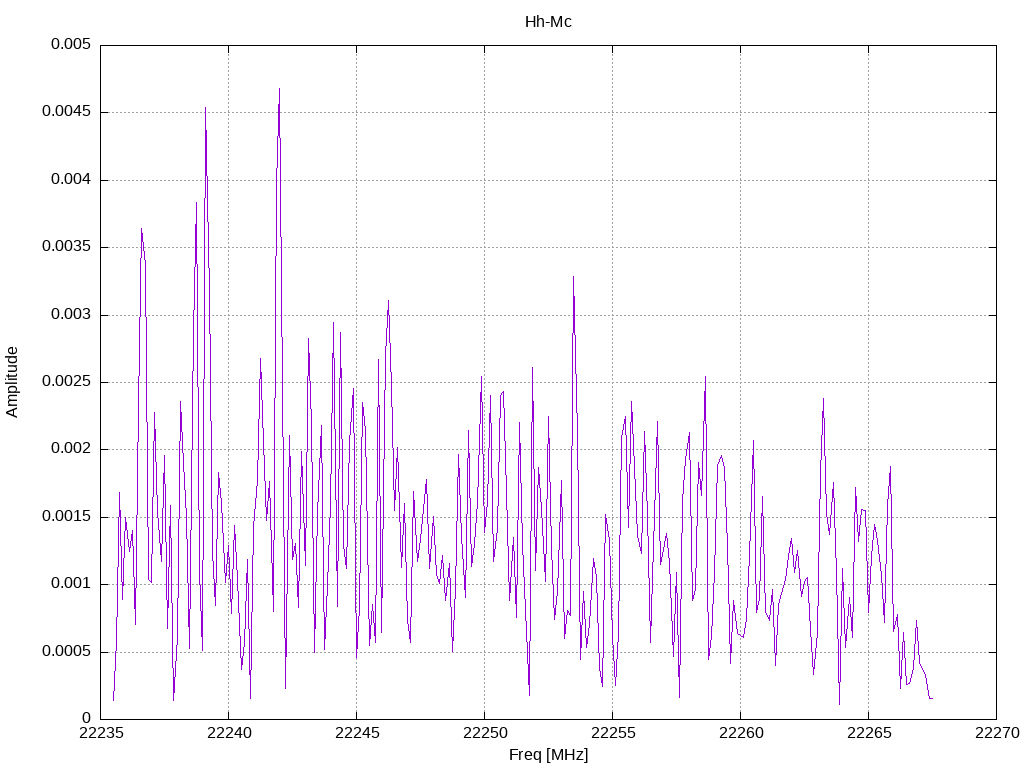
Task: Select the 0.0035 y-axis tick label
Action: pos(66,247)
